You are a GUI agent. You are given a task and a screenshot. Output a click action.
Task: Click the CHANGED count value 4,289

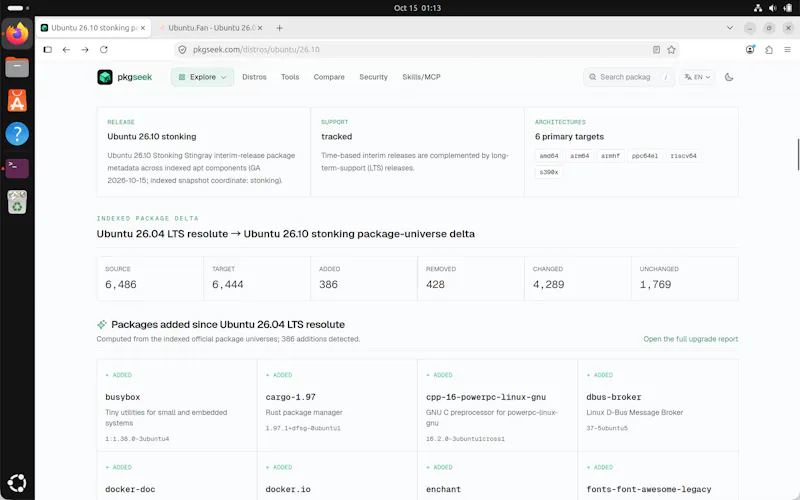pos(548,284)
